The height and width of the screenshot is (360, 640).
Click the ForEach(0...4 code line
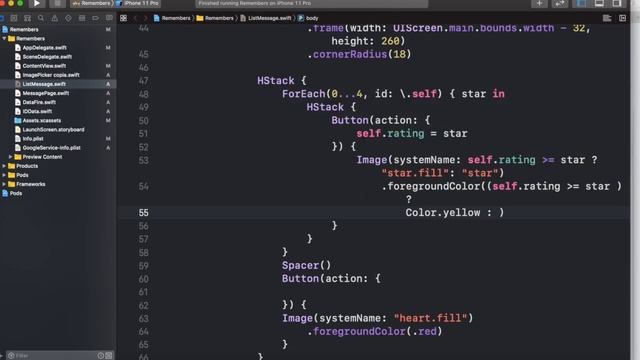coord(393,94)
